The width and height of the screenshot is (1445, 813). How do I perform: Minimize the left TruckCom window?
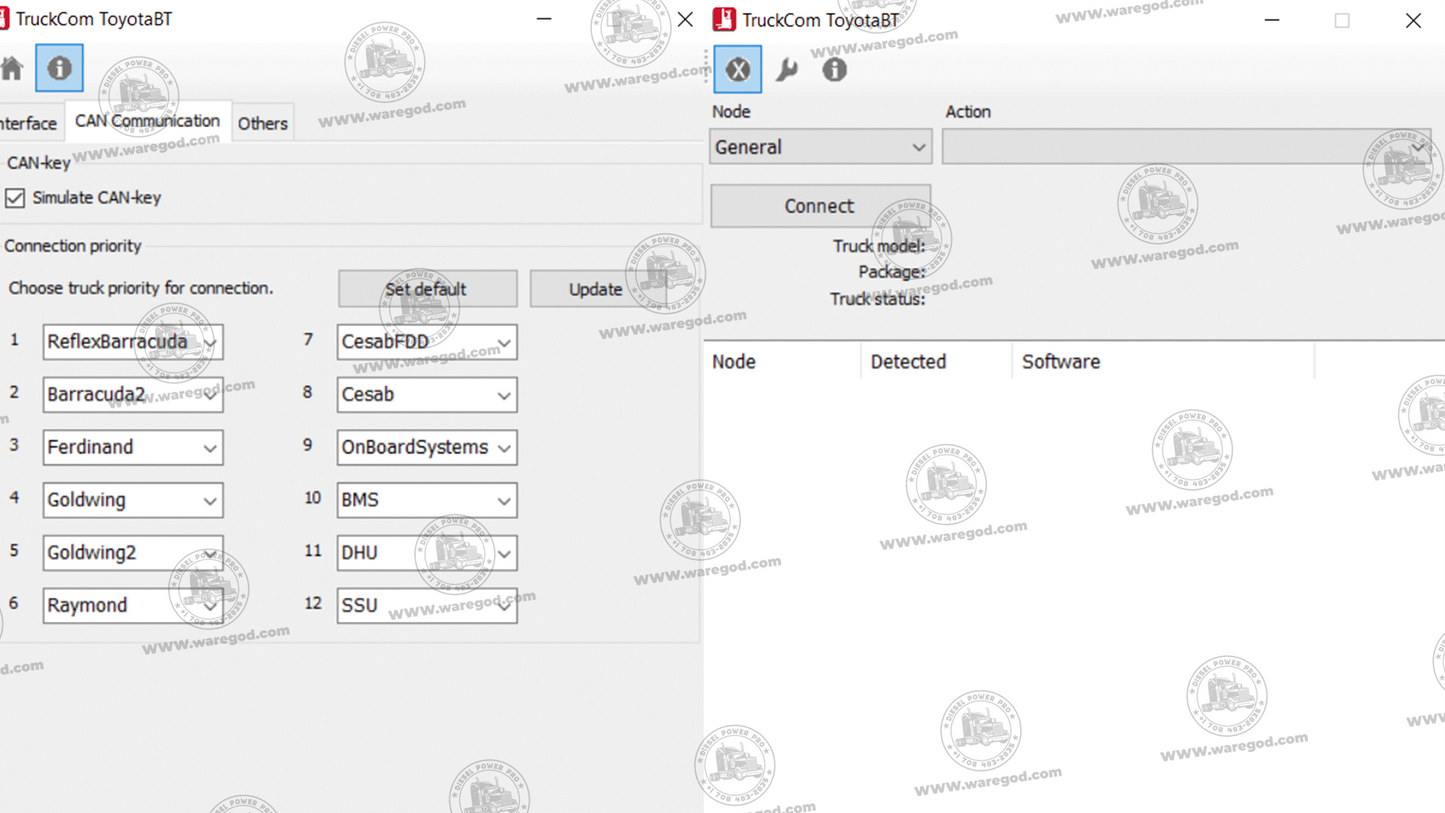[x=544, y=19]
